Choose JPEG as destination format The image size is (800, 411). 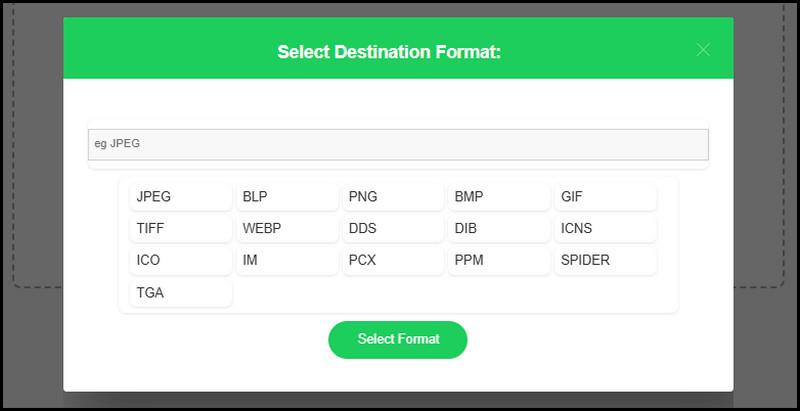click(x=181, y=197)
